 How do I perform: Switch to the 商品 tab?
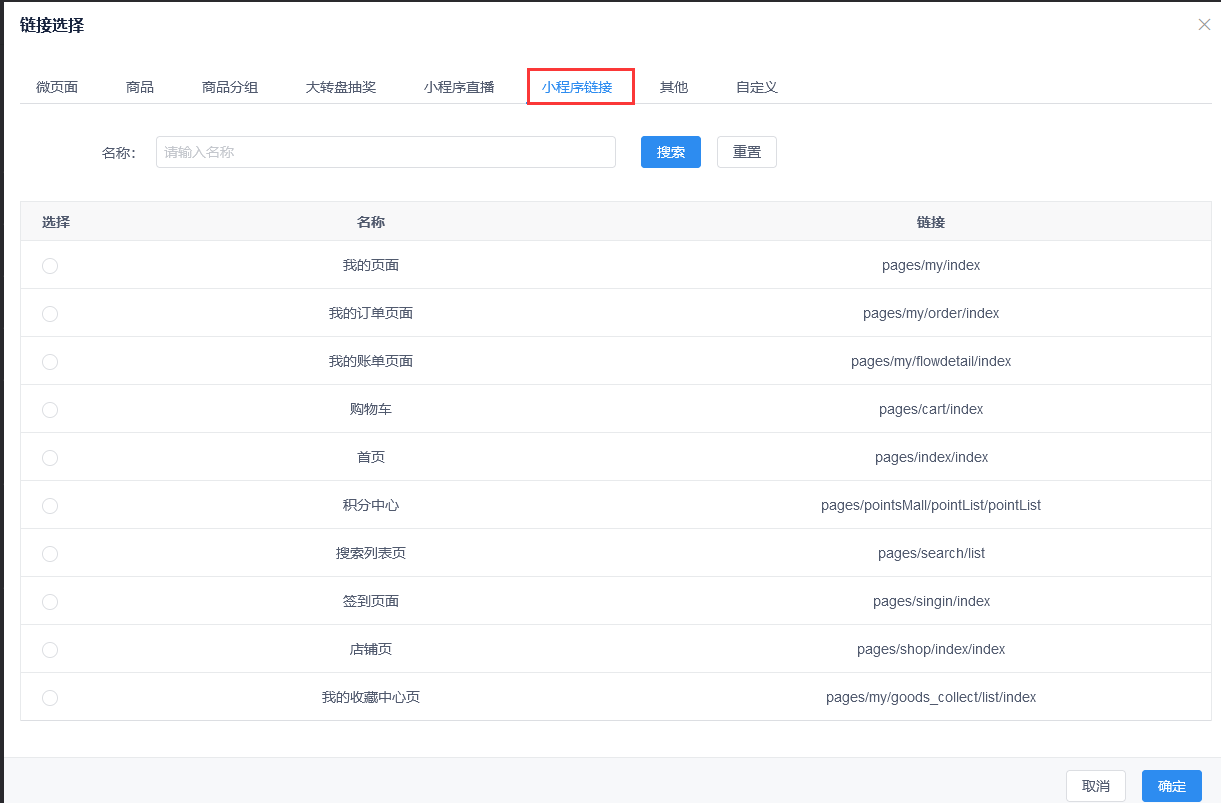(140, 87)
